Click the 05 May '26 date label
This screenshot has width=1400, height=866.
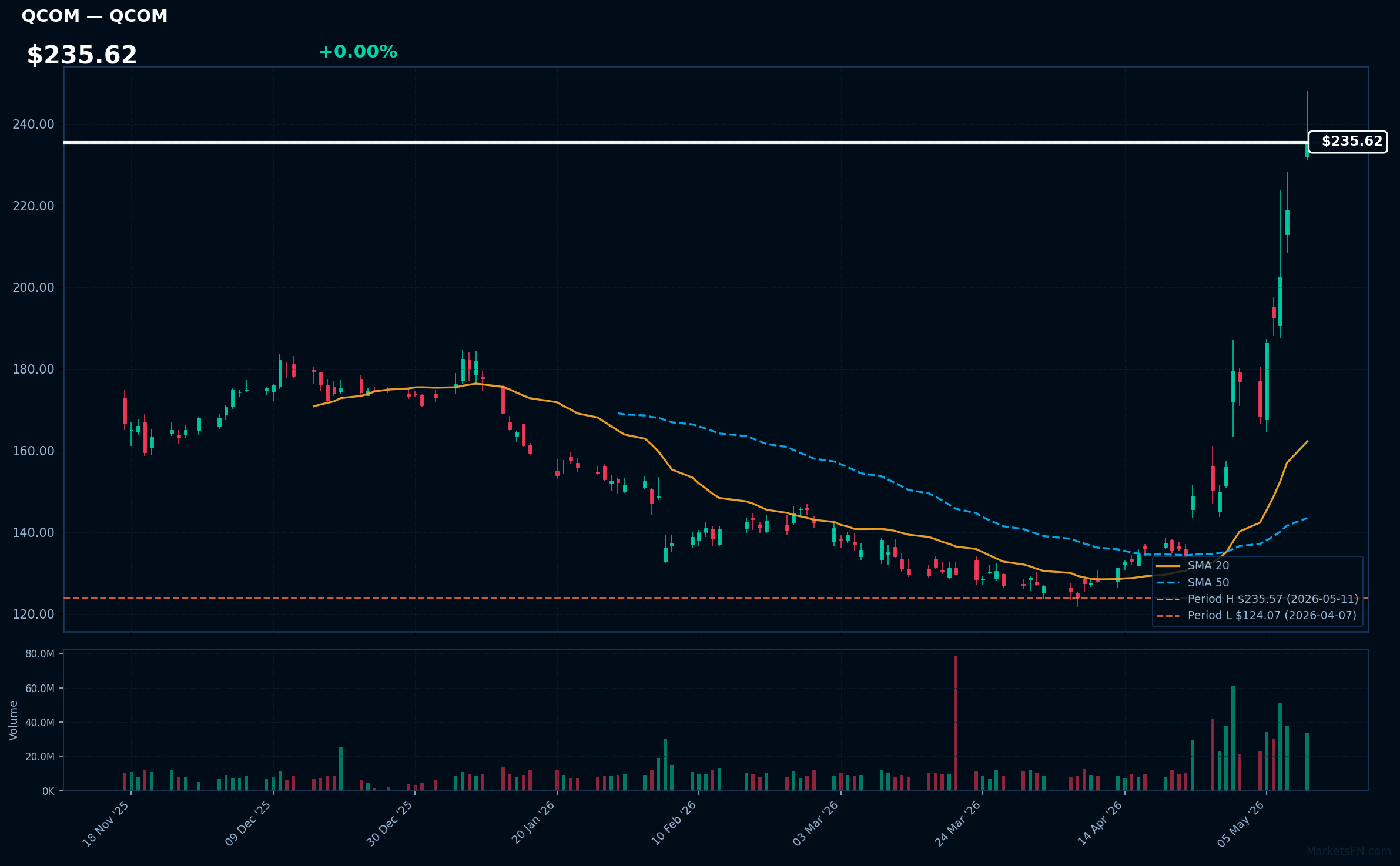(x=1241, y=824)
